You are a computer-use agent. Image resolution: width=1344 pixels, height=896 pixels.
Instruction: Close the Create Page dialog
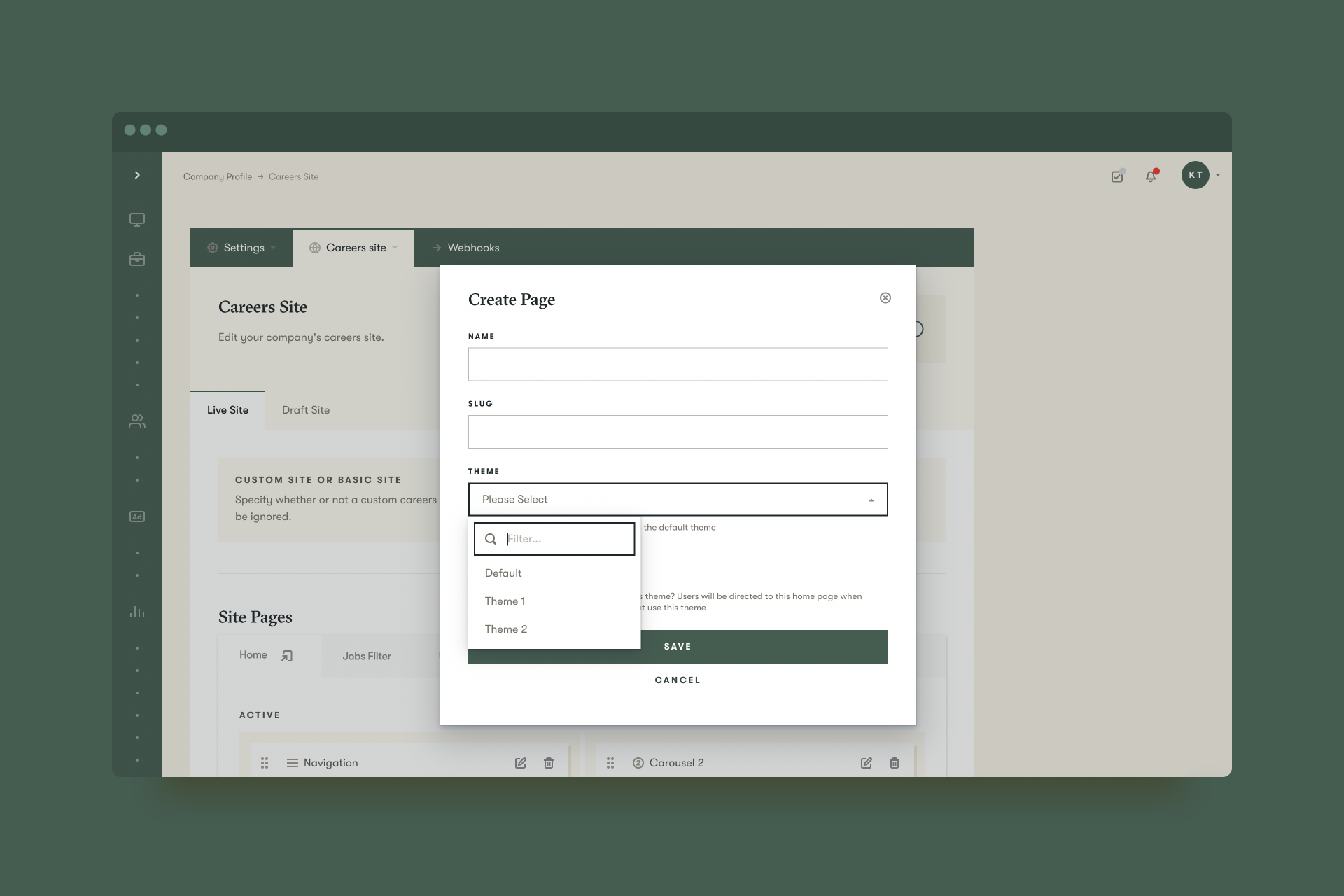[x=885, y=297]
